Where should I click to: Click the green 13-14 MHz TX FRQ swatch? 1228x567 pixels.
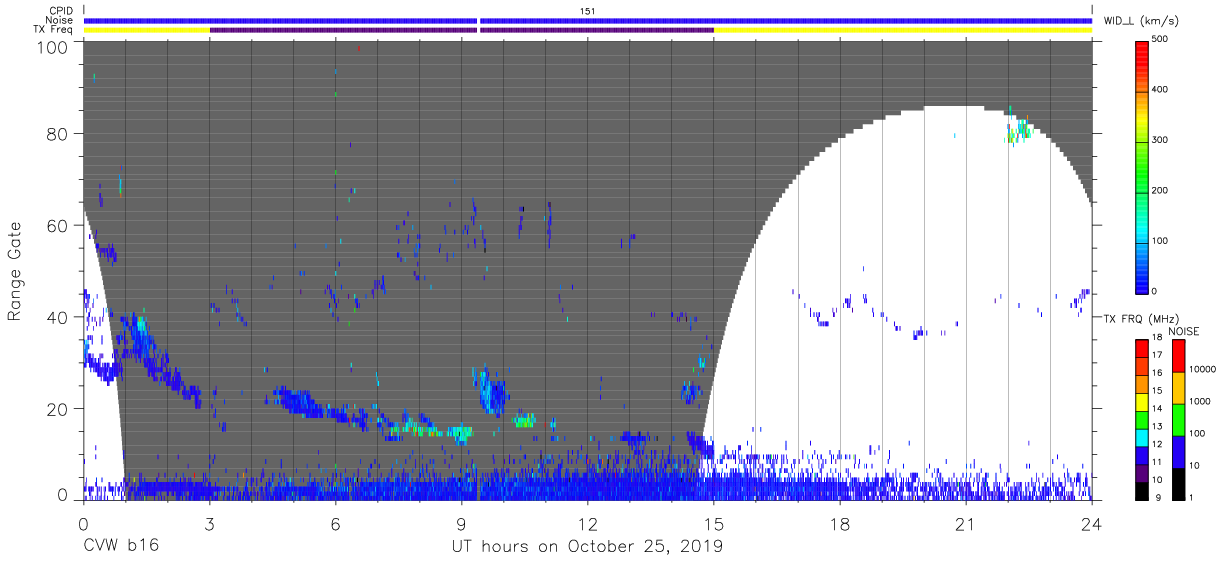(x=1141, y=419)
